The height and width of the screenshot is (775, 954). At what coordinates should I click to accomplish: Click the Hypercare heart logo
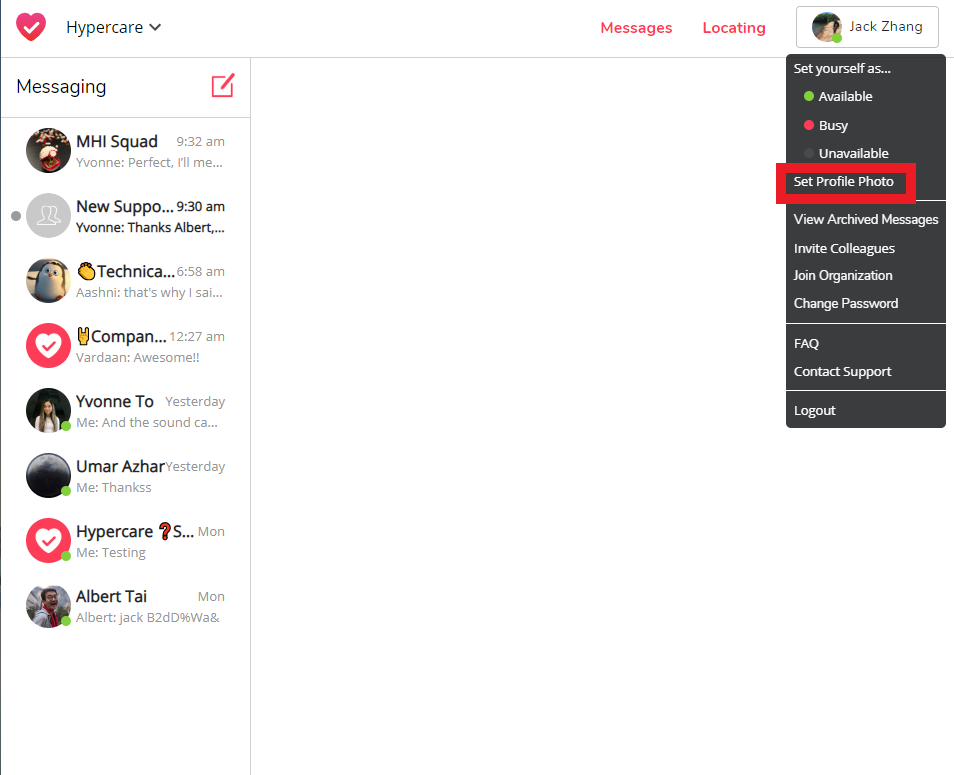(x=30, y=27)
